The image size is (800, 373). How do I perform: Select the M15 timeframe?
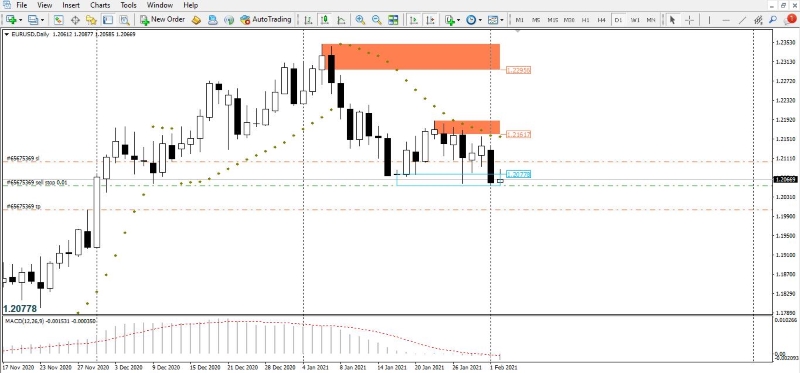(553, 20)
